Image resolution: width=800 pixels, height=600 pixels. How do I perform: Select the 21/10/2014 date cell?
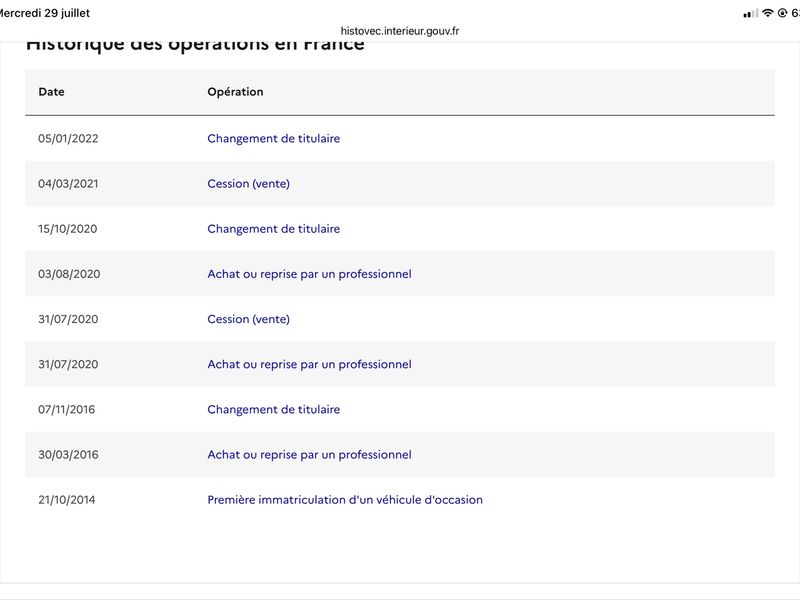click(67, 499)
